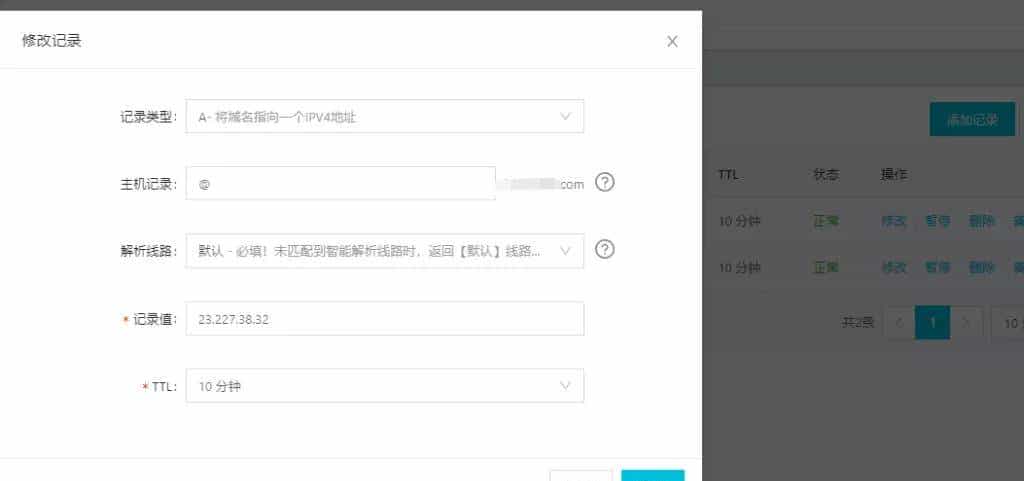The image size is (1024, 481).
Task: Go to the next page with the right arrow
Action: coord(967,323)
